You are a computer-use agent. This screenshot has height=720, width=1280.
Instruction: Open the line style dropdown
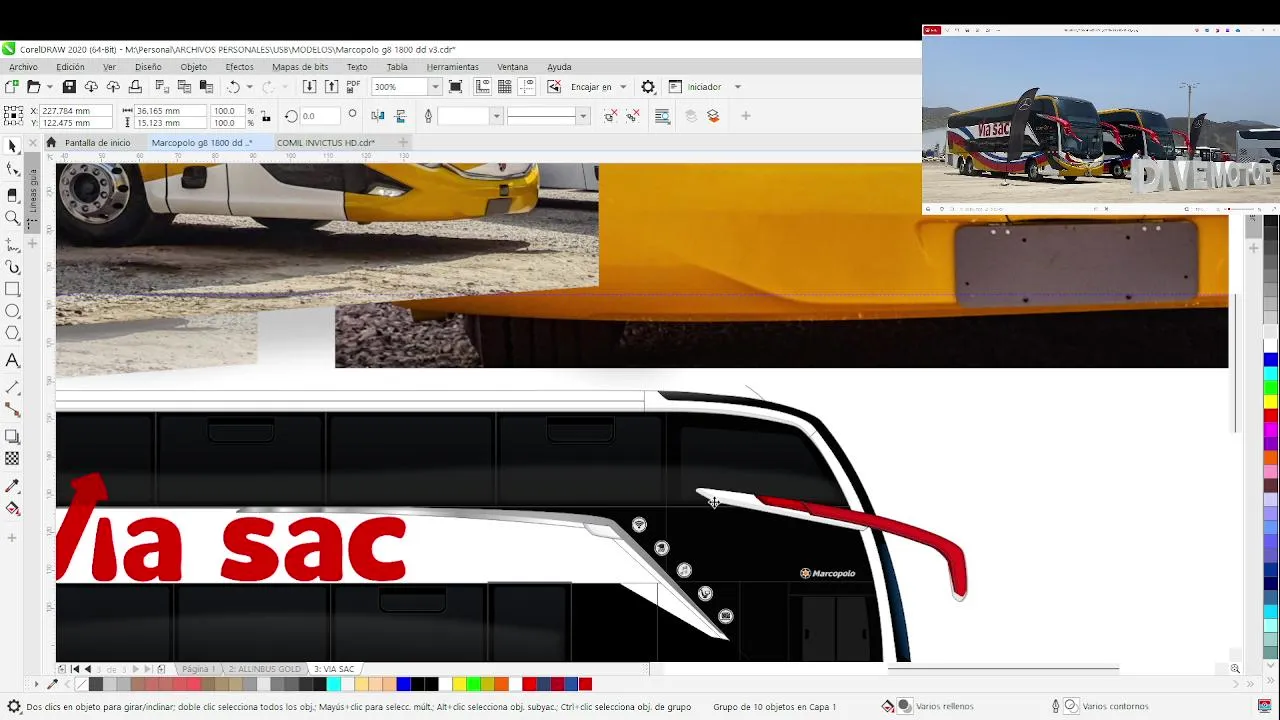pos(583,116)
